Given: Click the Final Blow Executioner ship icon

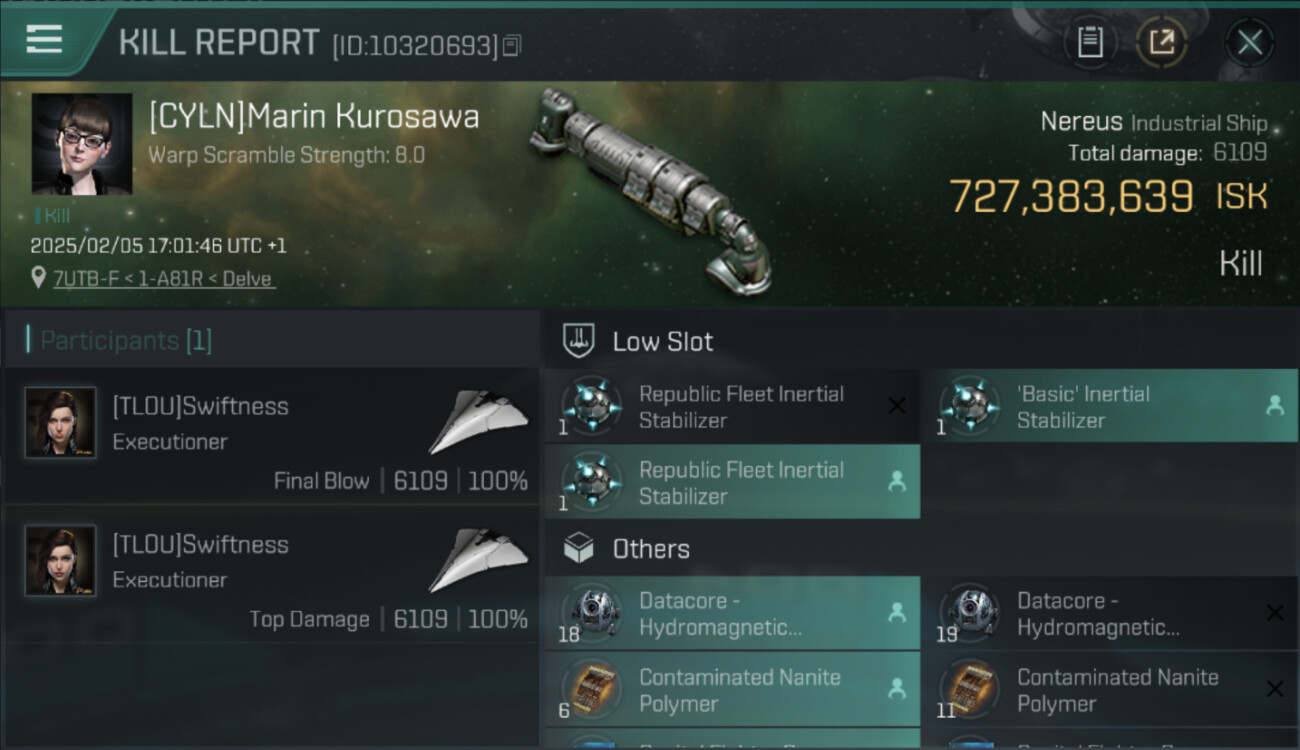Looking at the screenshot, I should click(479, 424).
